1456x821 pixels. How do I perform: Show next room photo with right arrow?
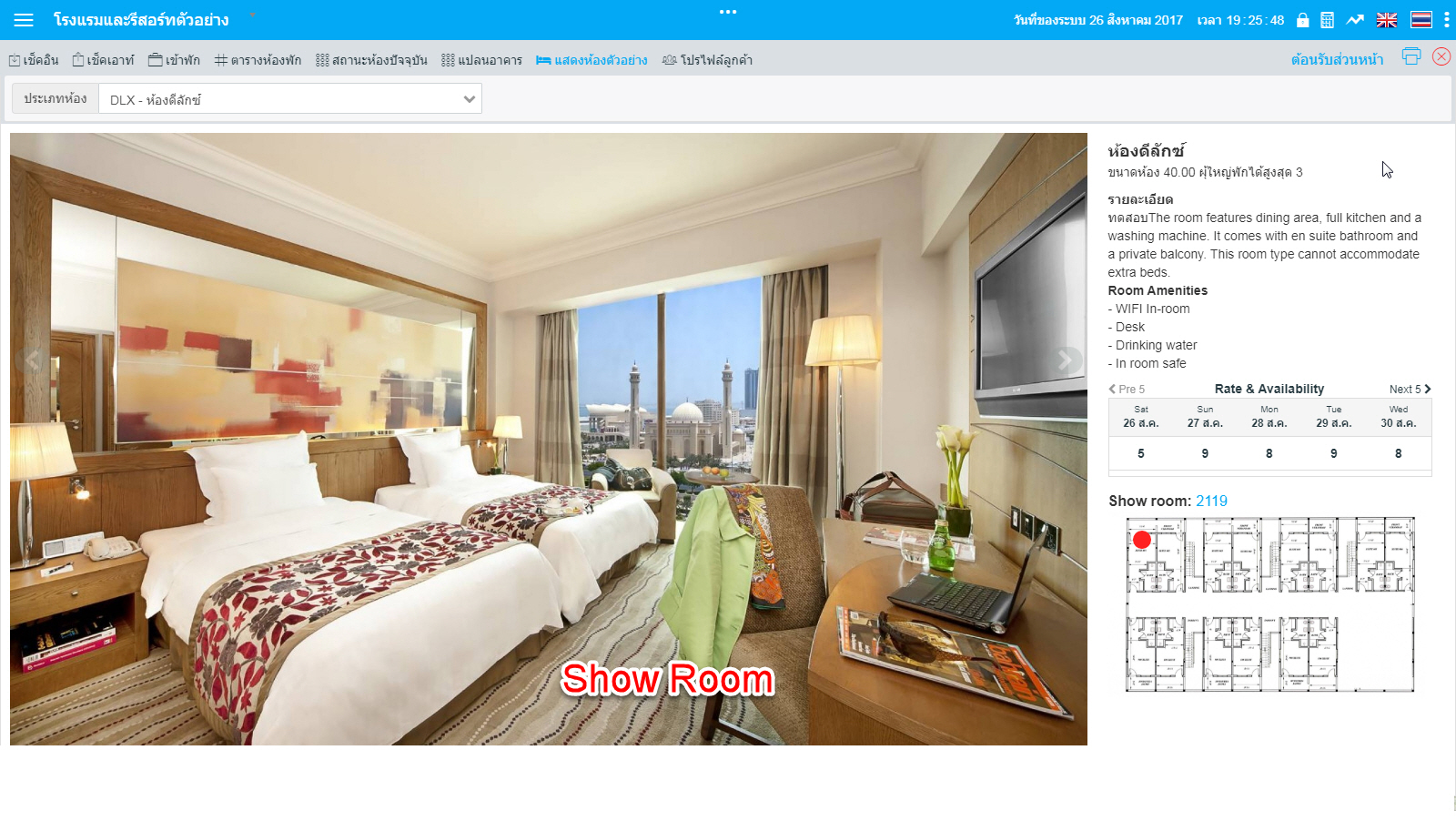coord(1065,360)
